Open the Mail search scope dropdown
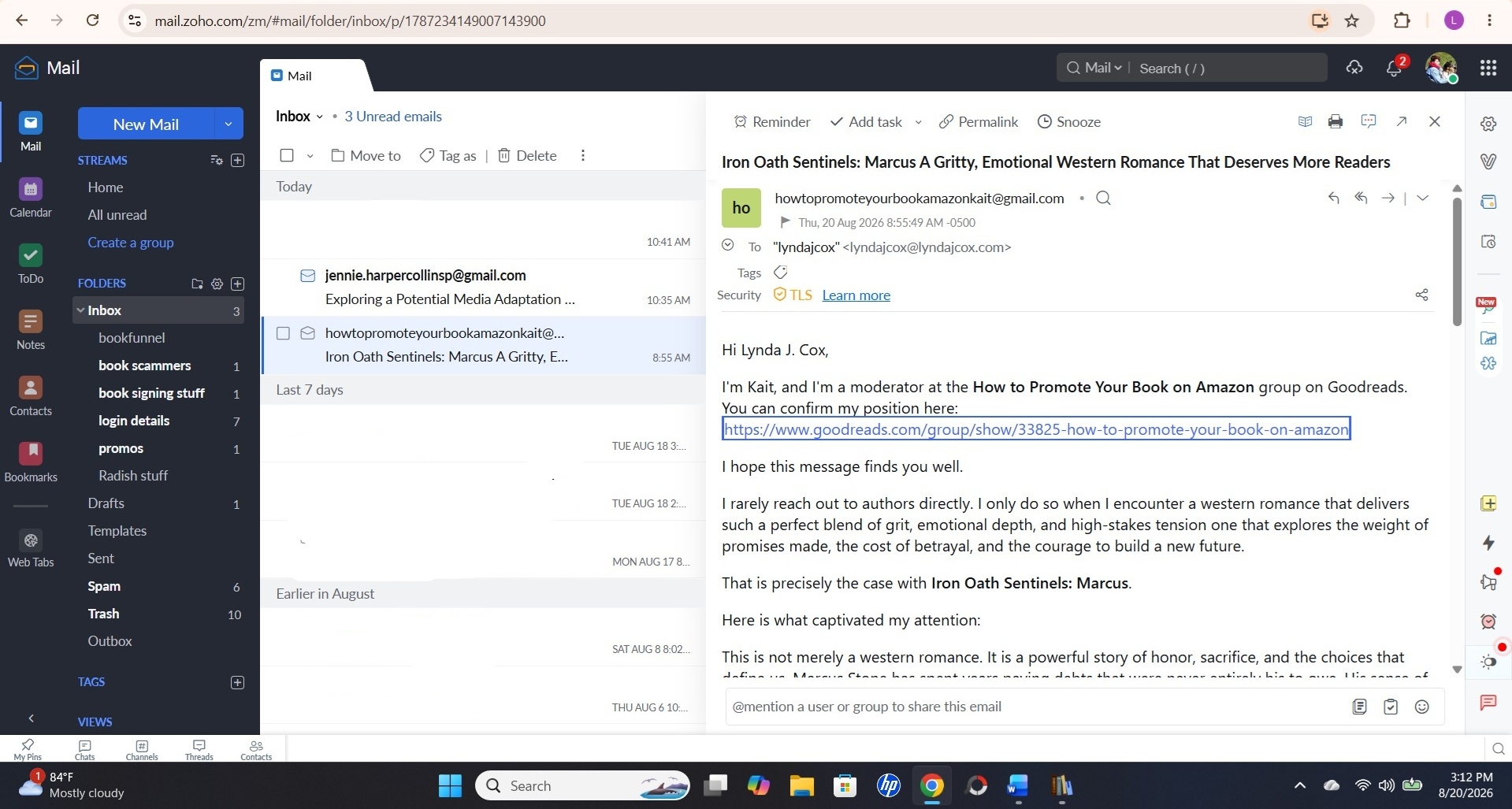This screenshot has height=809, width=1512. (1103, 68)
